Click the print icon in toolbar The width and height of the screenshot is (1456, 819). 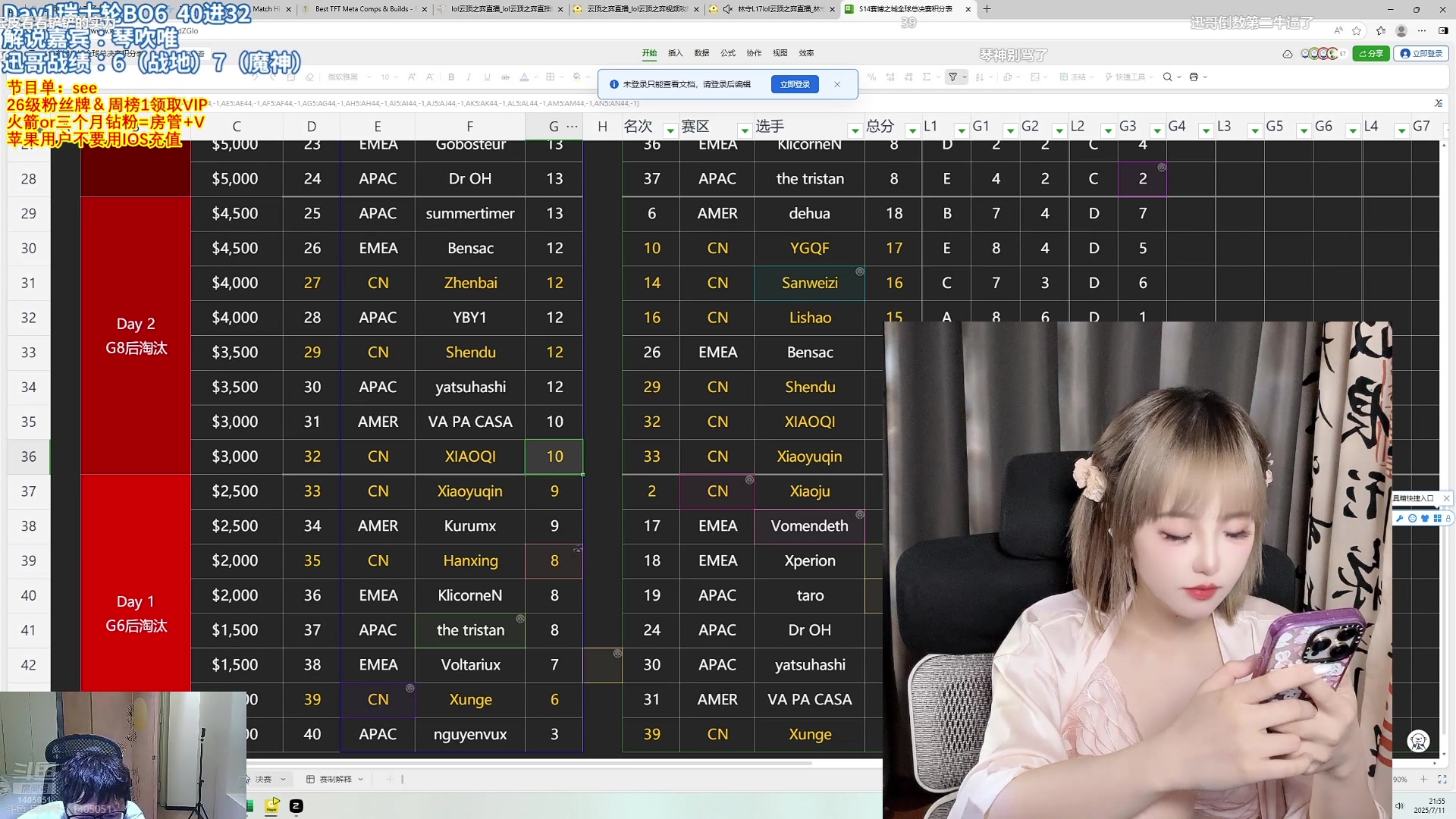tap(1194, 77)
